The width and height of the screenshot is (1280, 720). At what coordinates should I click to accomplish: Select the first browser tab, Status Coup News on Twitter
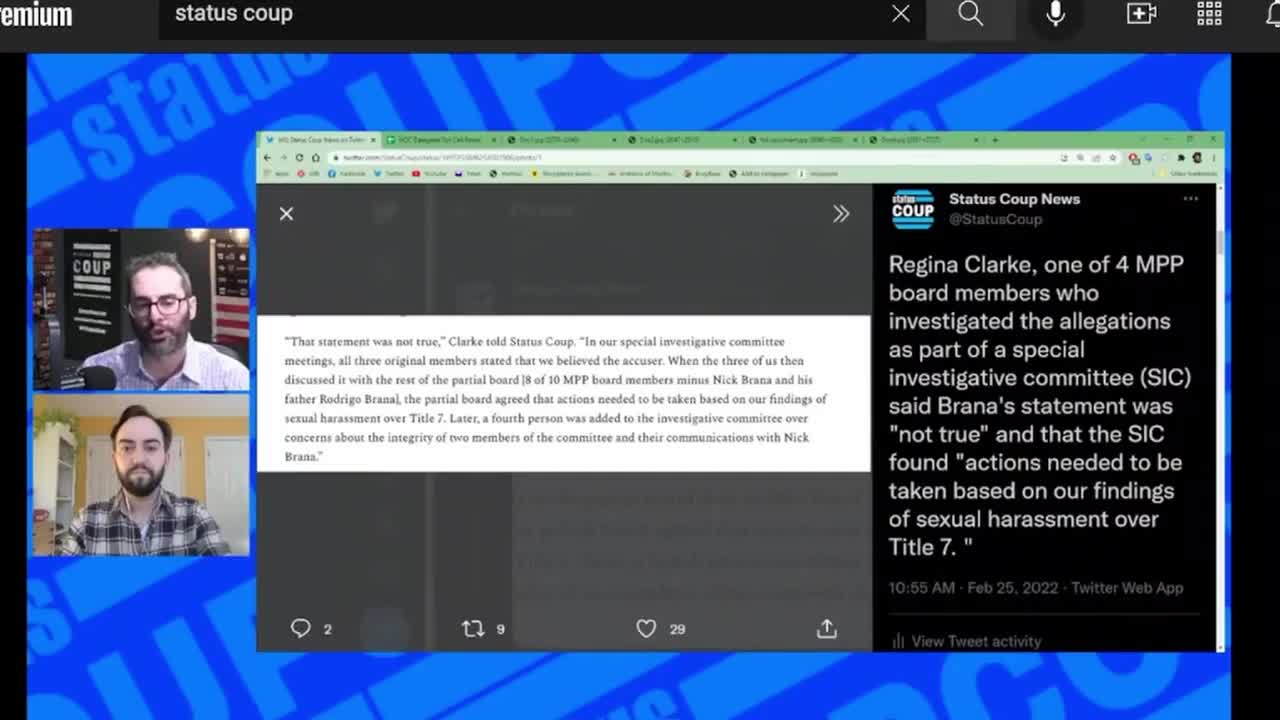(x=319, y=140)
